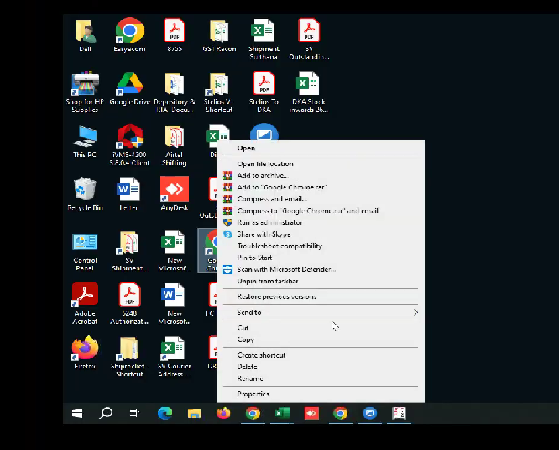Launch Microsoft Edge from the taskbar
The width and height of the screenshot is (560, 450).
click(x=165, y=414)
